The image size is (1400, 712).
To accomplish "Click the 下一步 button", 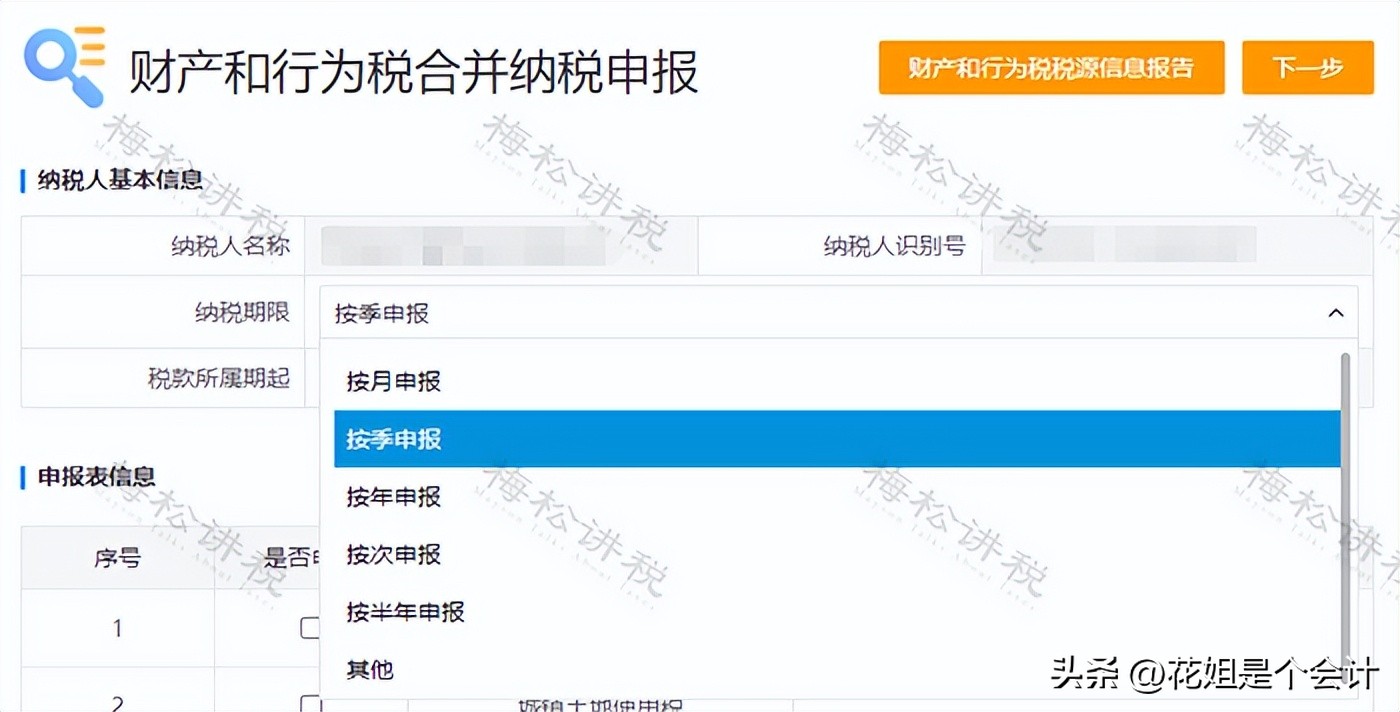I will (1307, 67).
